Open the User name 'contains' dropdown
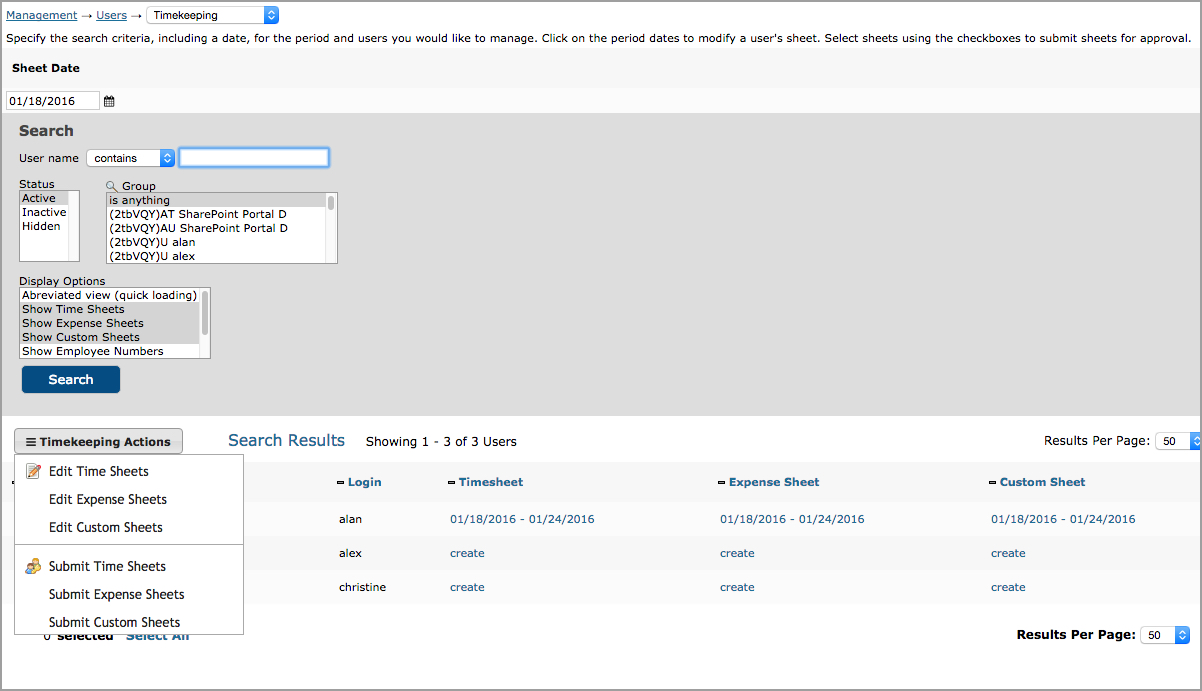 131,158
